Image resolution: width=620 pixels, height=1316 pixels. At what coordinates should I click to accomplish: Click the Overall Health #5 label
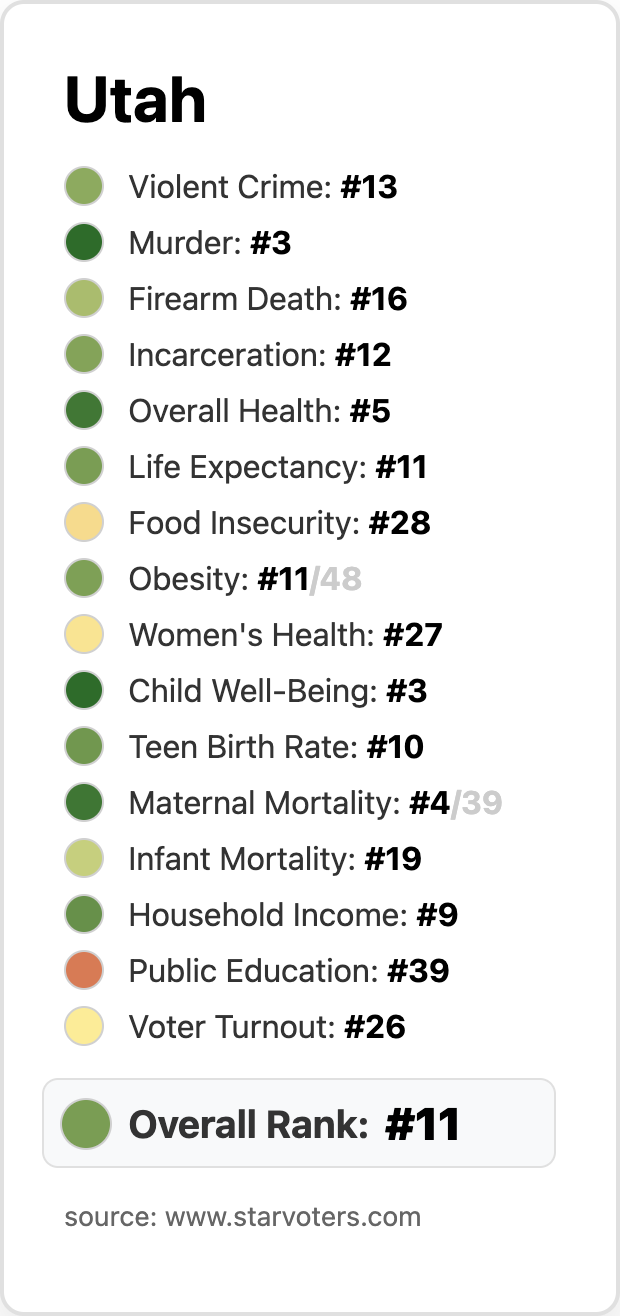(x=259, y=411)
